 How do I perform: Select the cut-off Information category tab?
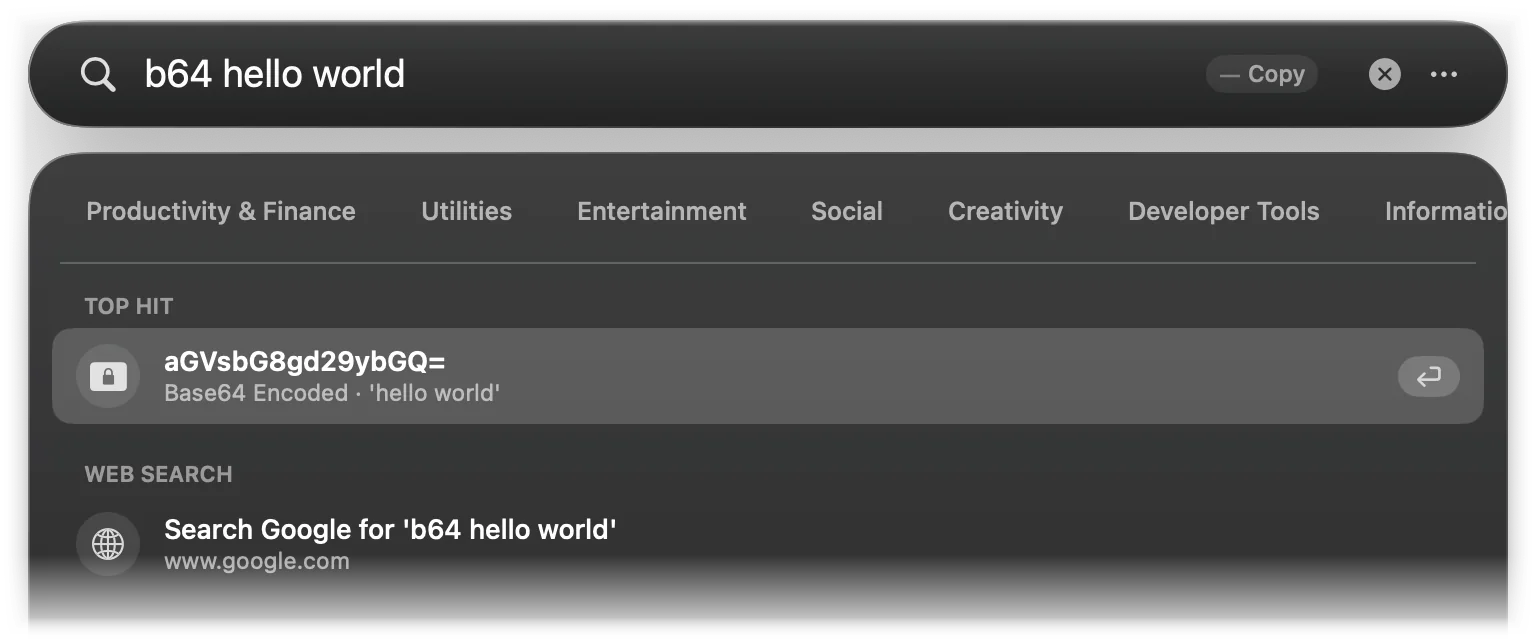coord(1445,211)
